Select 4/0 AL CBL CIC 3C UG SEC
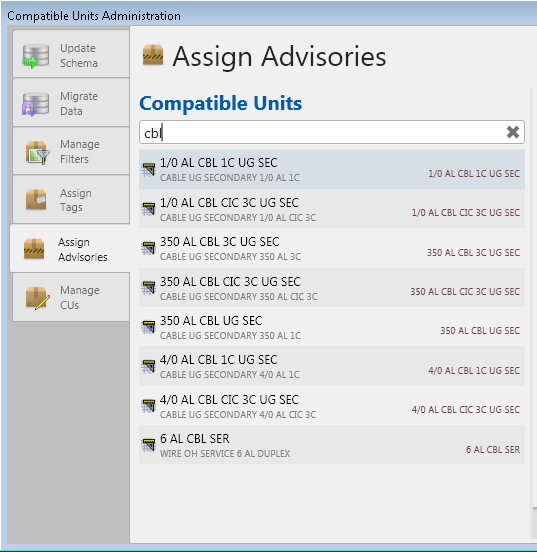 tap(332, 406)
